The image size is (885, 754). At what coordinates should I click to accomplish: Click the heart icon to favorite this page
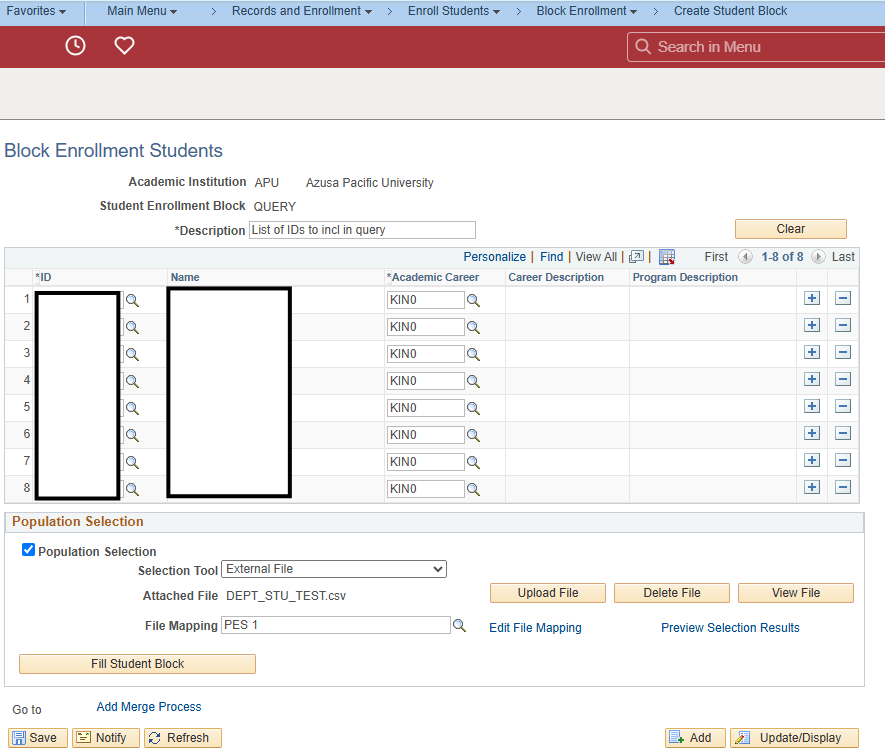coord(124,45)
